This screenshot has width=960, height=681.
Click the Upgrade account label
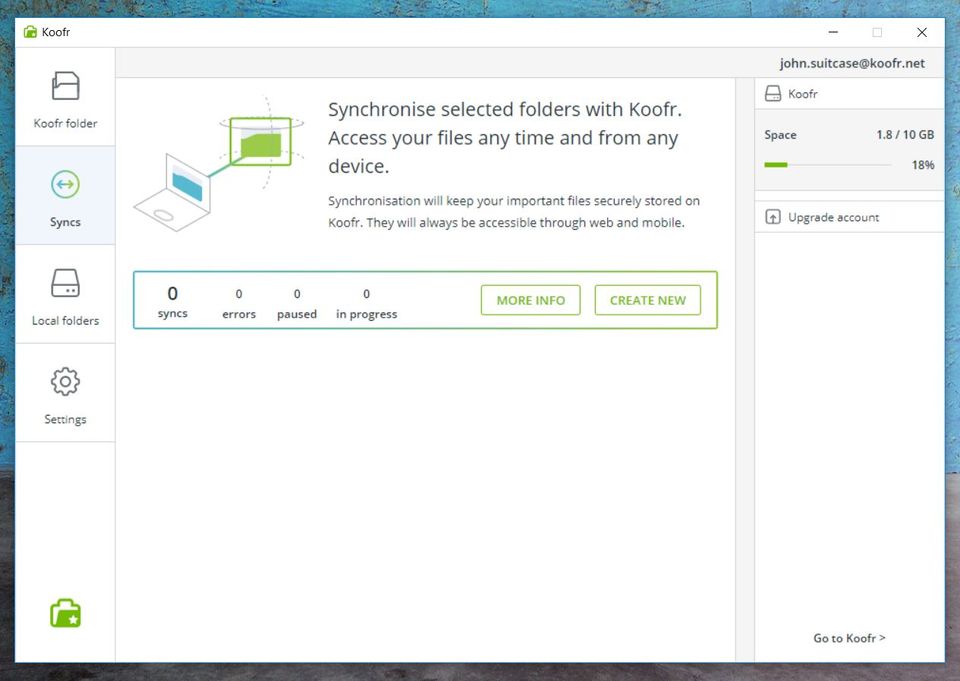pos(833,217)
